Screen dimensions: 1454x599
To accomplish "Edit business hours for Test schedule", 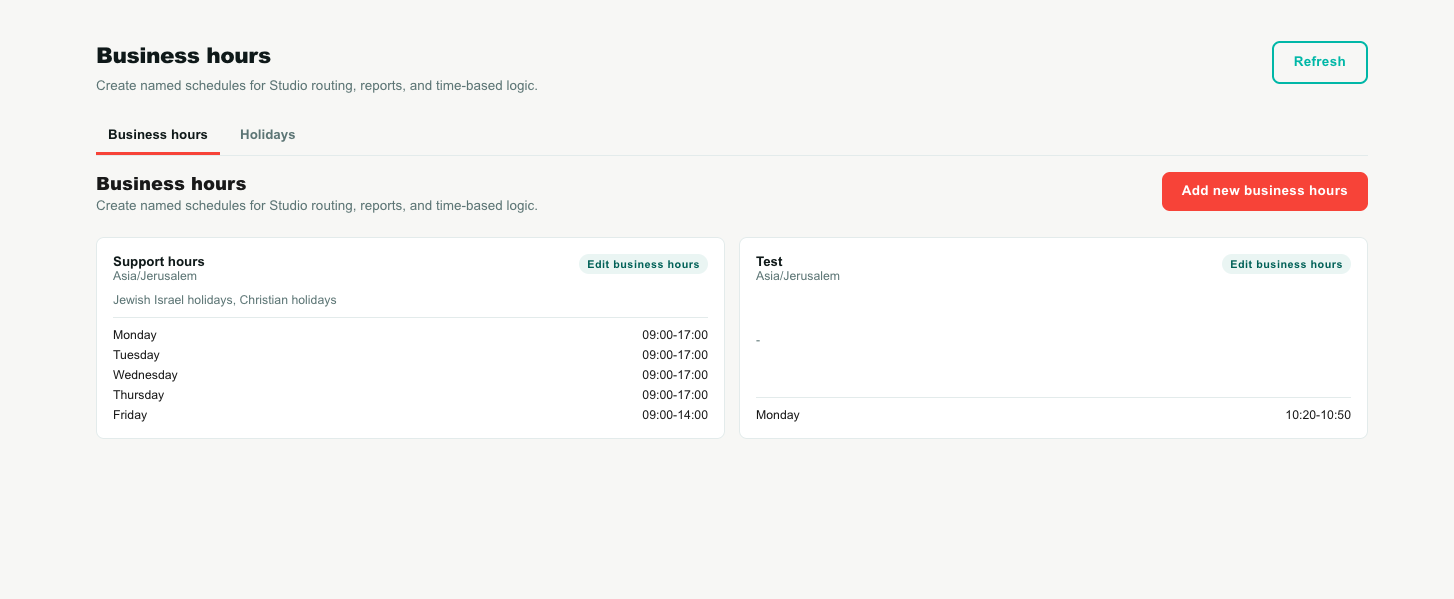I will 1286,264.
